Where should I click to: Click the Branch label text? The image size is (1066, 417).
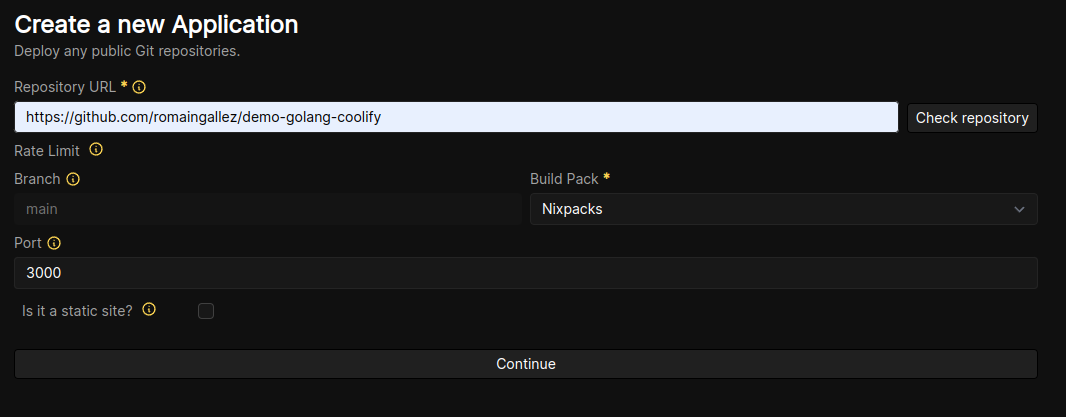click(x=37, y=179)
